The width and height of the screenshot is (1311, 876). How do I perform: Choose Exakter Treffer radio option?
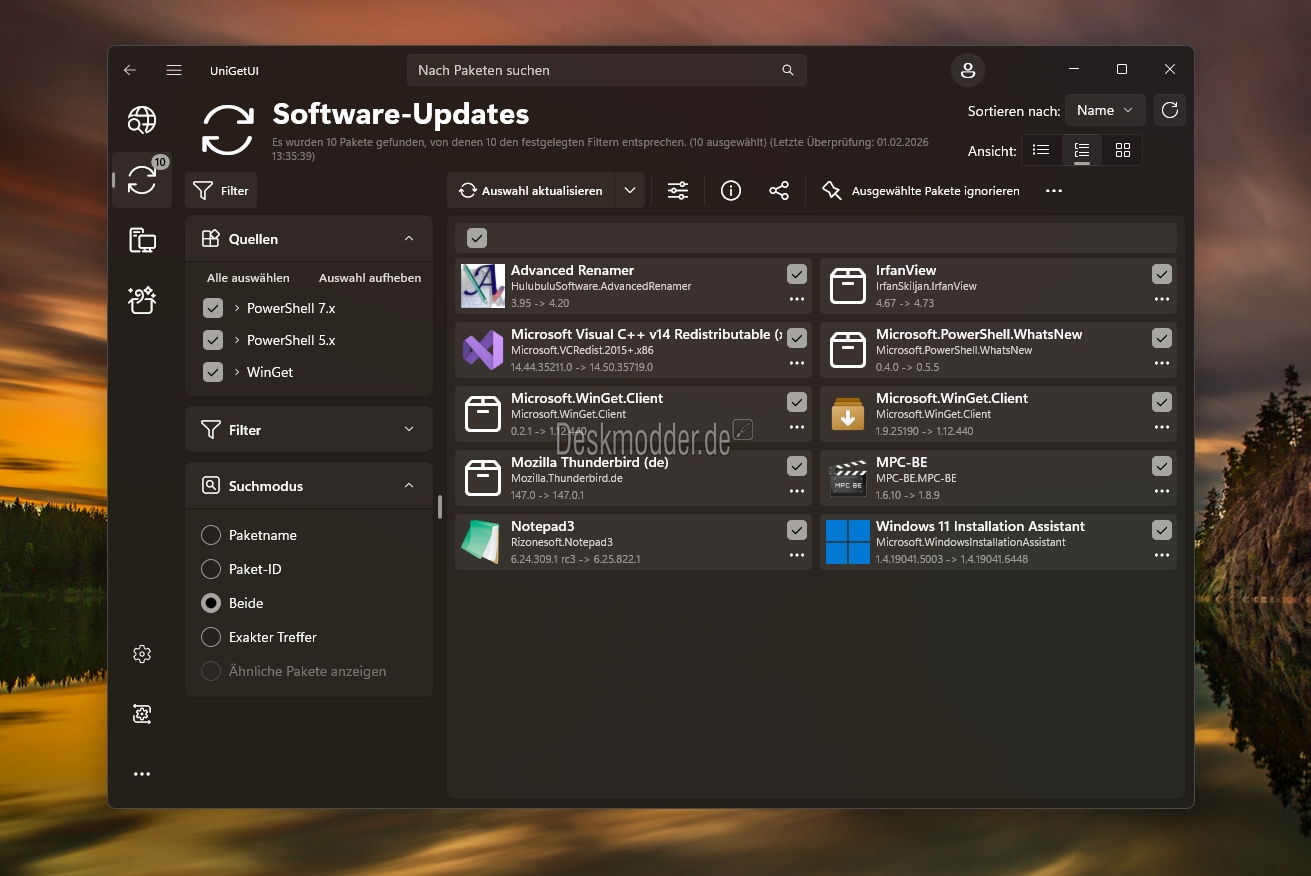coord(211,637)
